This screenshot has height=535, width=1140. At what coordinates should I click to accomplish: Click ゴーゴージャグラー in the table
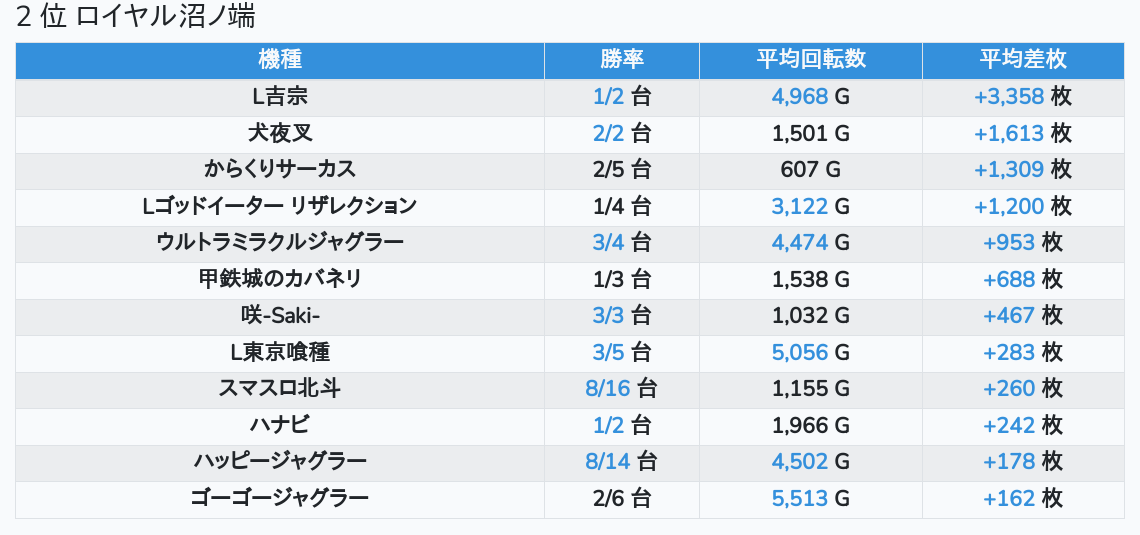(280, 498)
